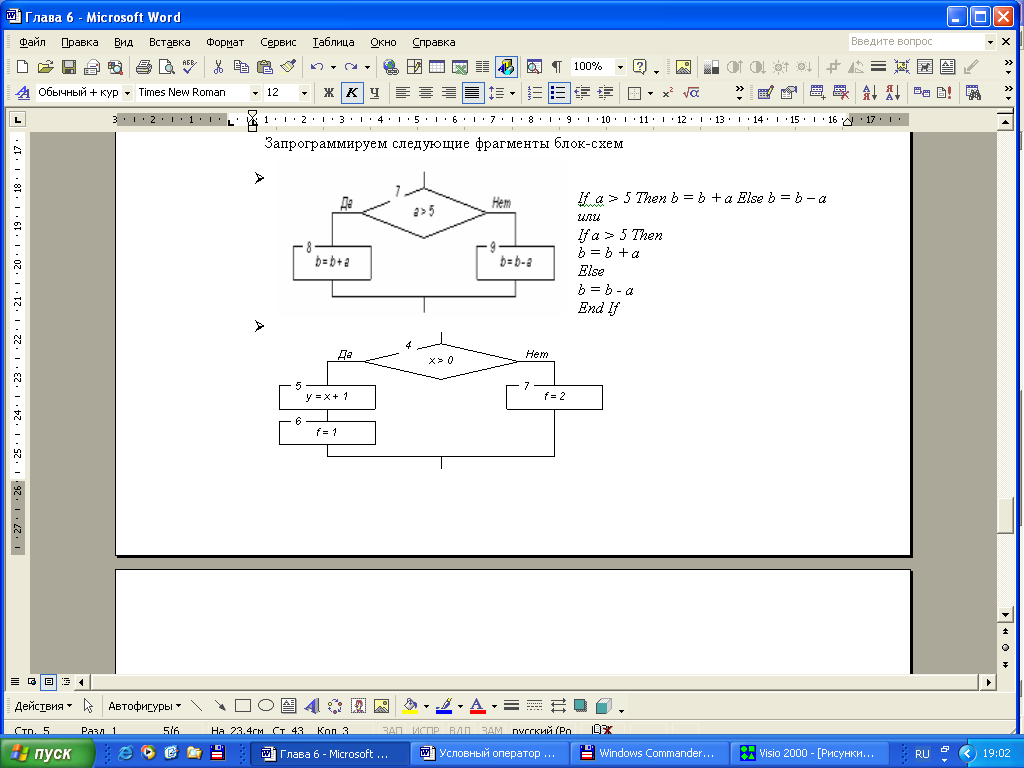Print the document with the printer icon
Image resolution: width=1024 pixels, height=768 pixels.
coord(144,67)
